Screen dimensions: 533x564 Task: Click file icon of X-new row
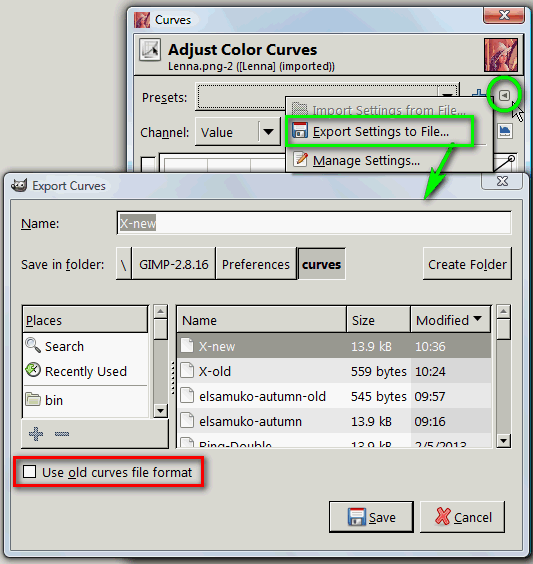pos(187,346)
